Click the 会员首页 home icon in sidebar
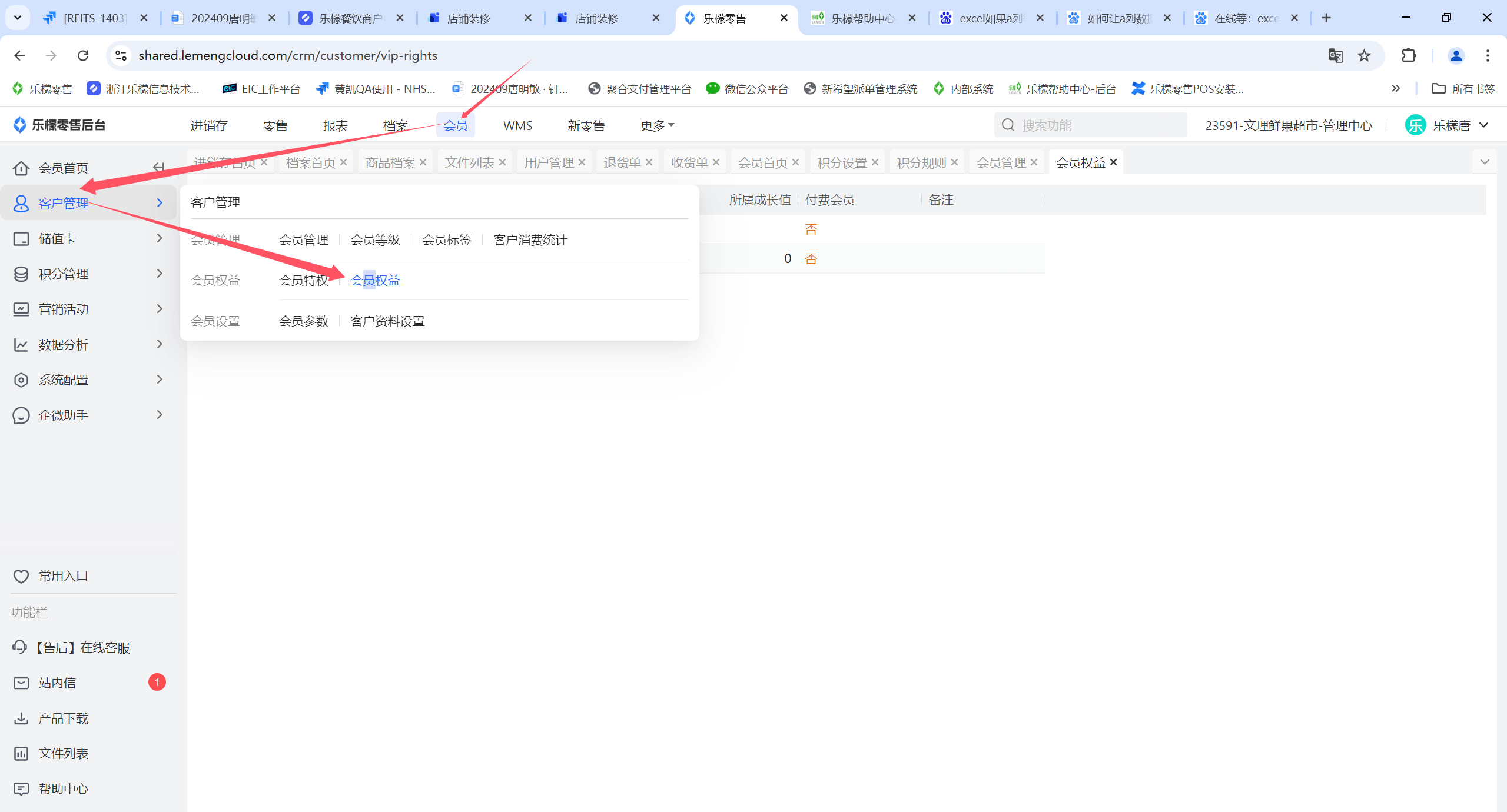 click(21, 168)
